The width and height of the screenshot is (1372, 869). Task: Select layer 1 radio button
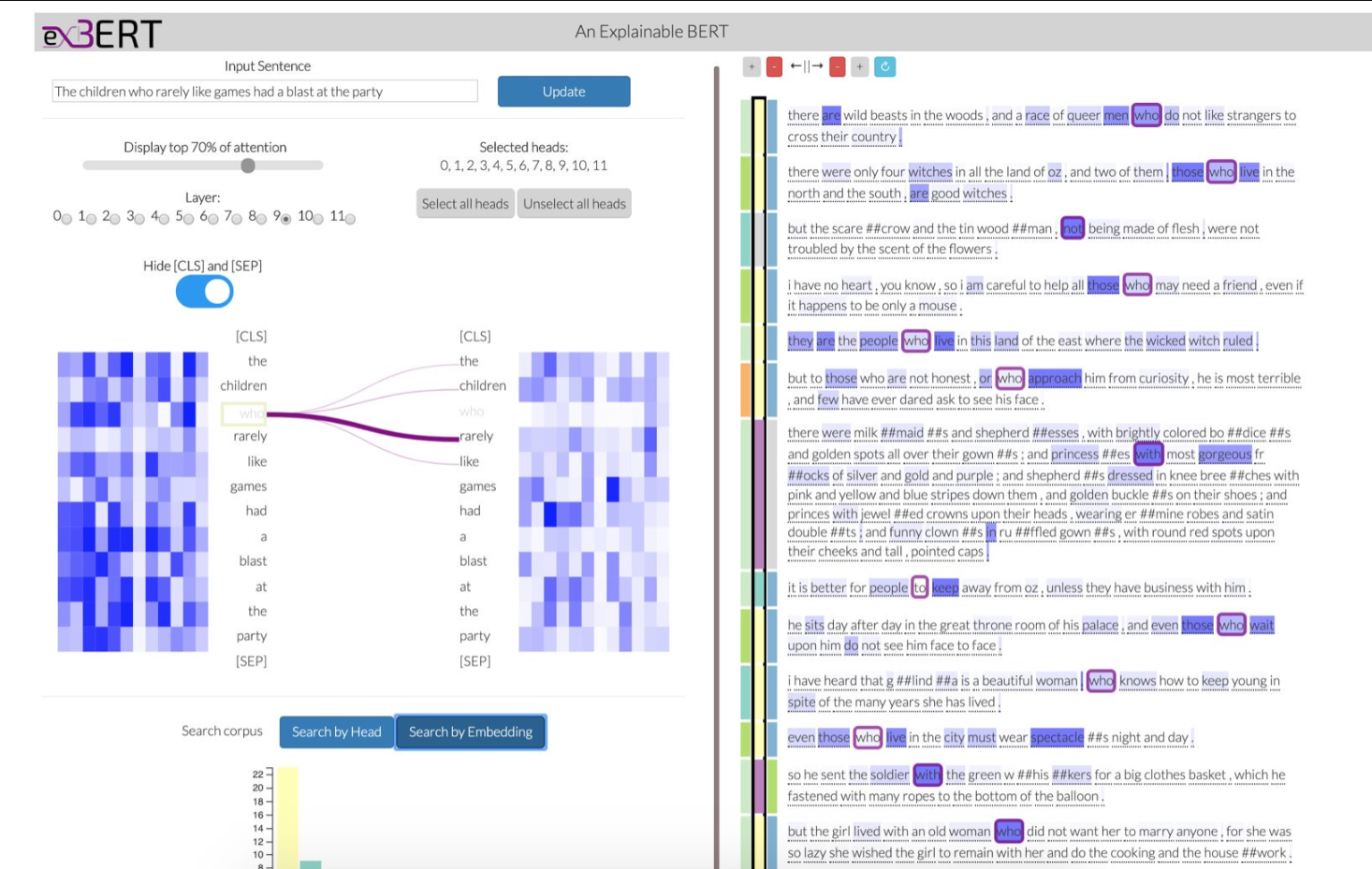[91, 219]
